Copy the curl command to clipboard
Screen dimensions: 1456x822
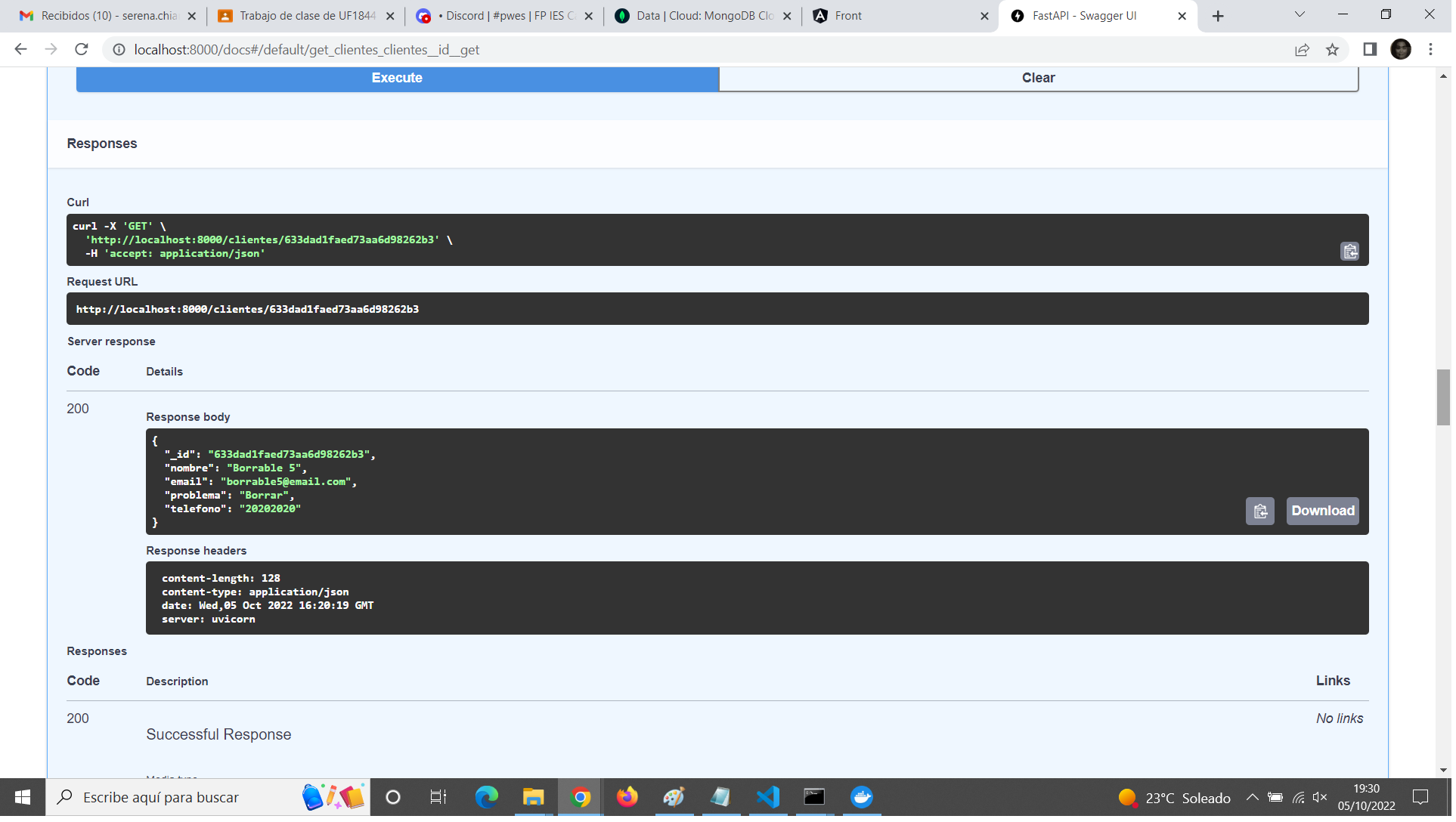(1354, 252)
